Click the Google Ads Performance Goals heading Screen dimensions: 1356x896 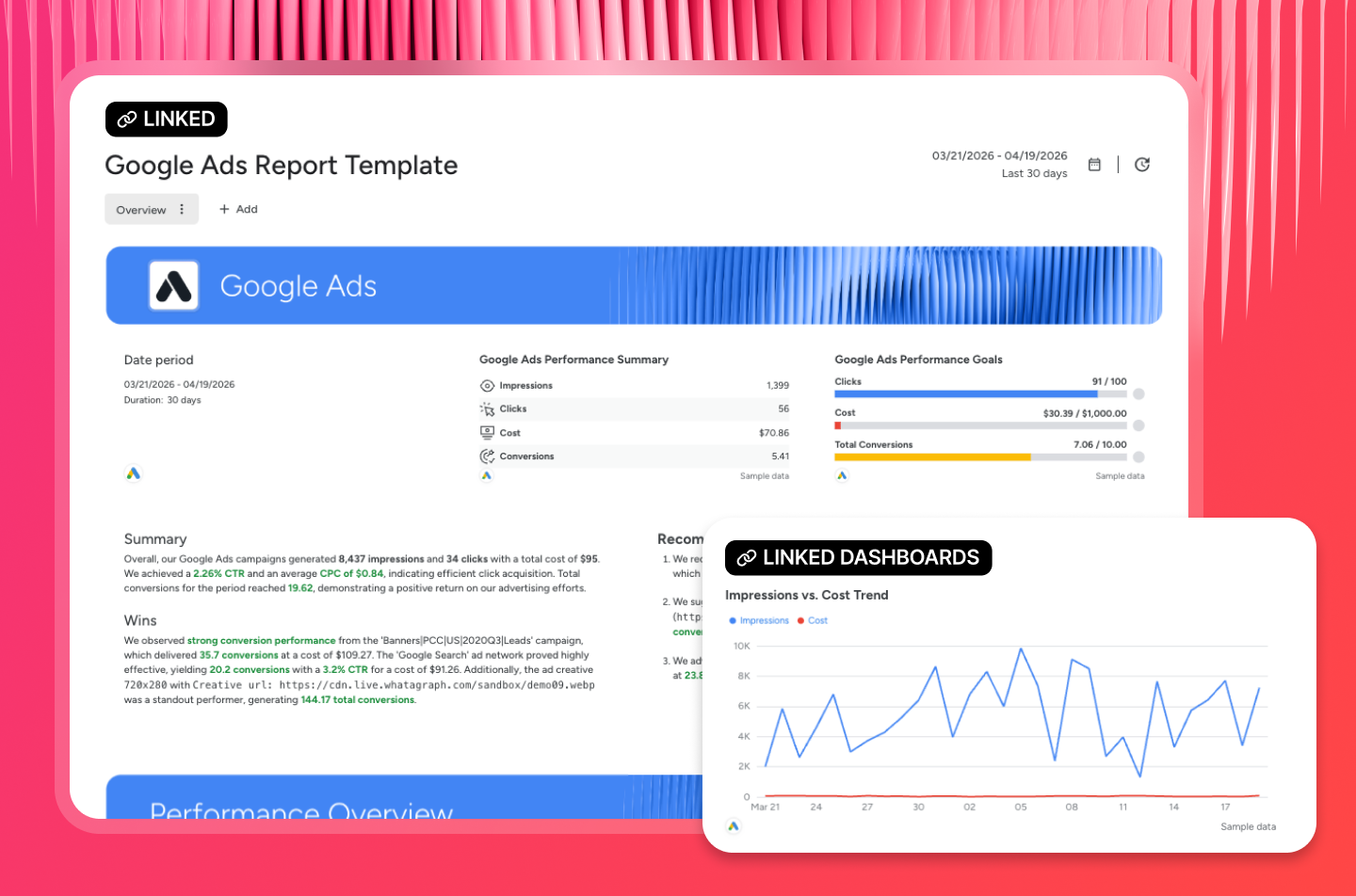click(x=918, y=360)
